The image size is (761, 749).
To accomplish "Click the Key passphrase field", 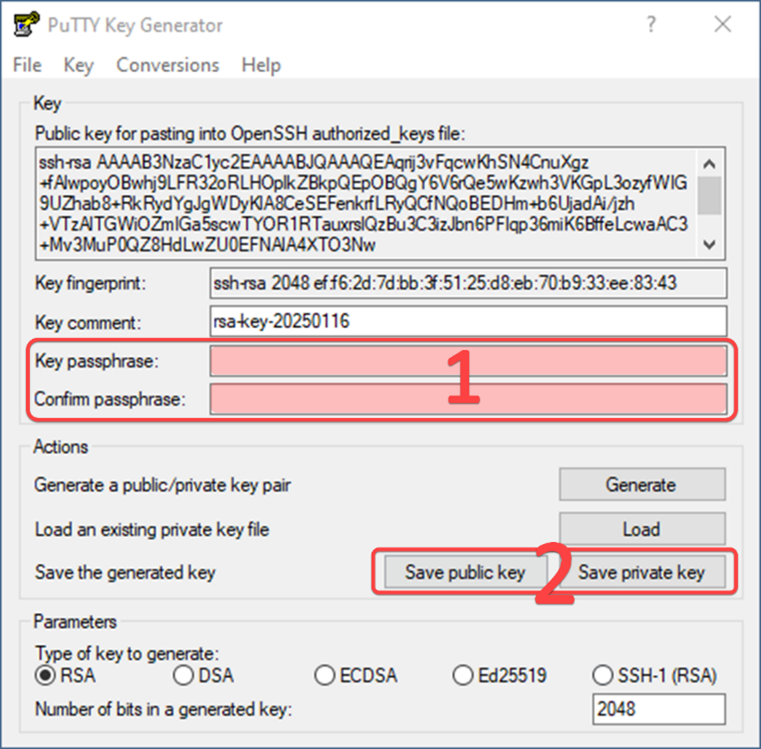I will point(468,361).
